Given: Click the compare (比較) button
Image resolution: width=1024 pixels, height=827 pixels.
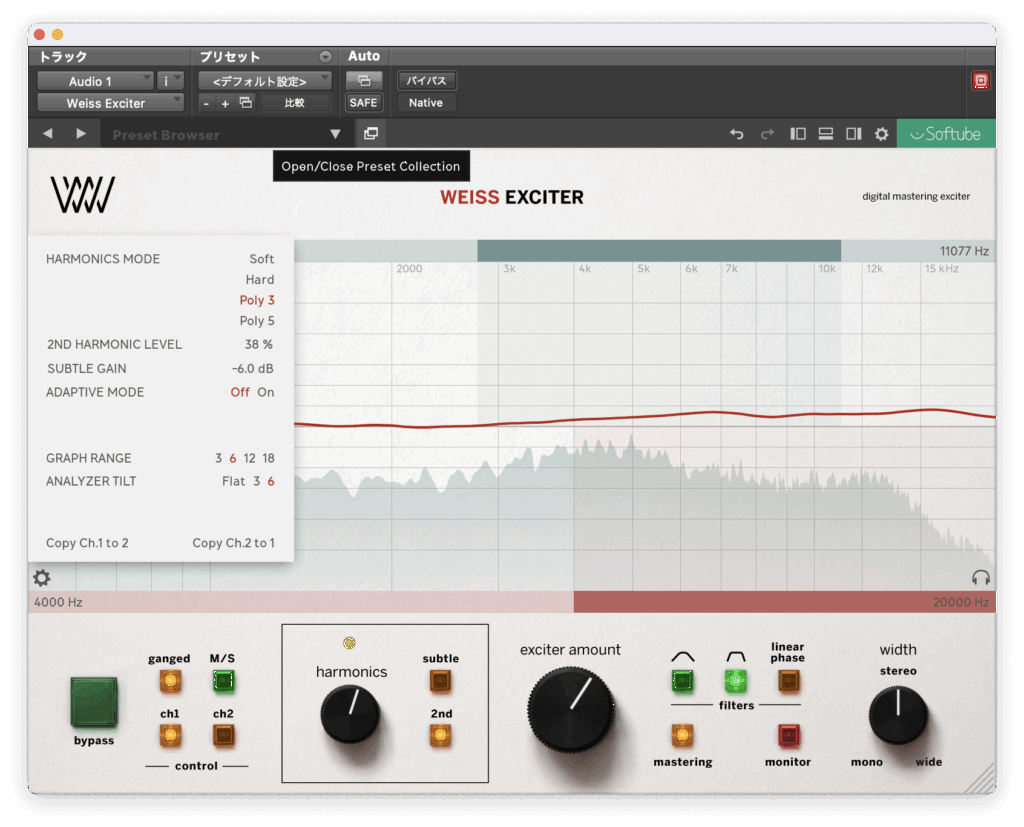Looking at the screenshot, I should pos(295,103).
